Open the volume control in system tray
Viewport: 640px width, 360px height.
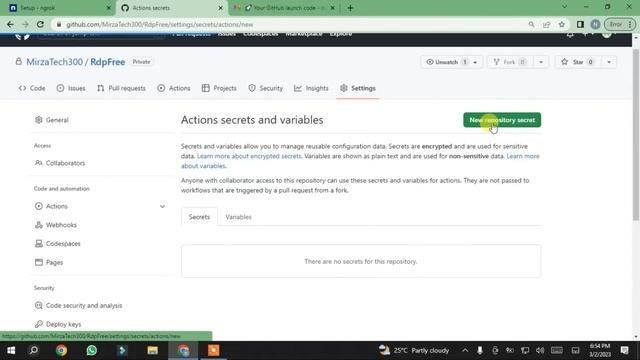tap(540, 350)
